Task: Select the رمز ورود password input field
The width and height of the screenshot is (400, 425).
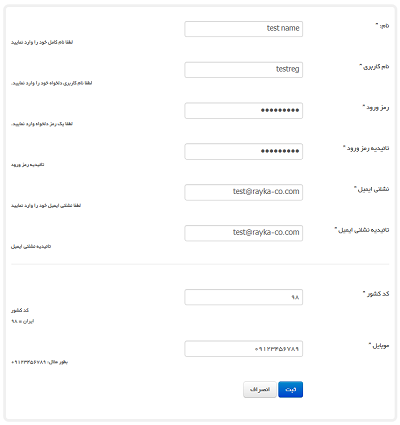Action: point(244,111)
